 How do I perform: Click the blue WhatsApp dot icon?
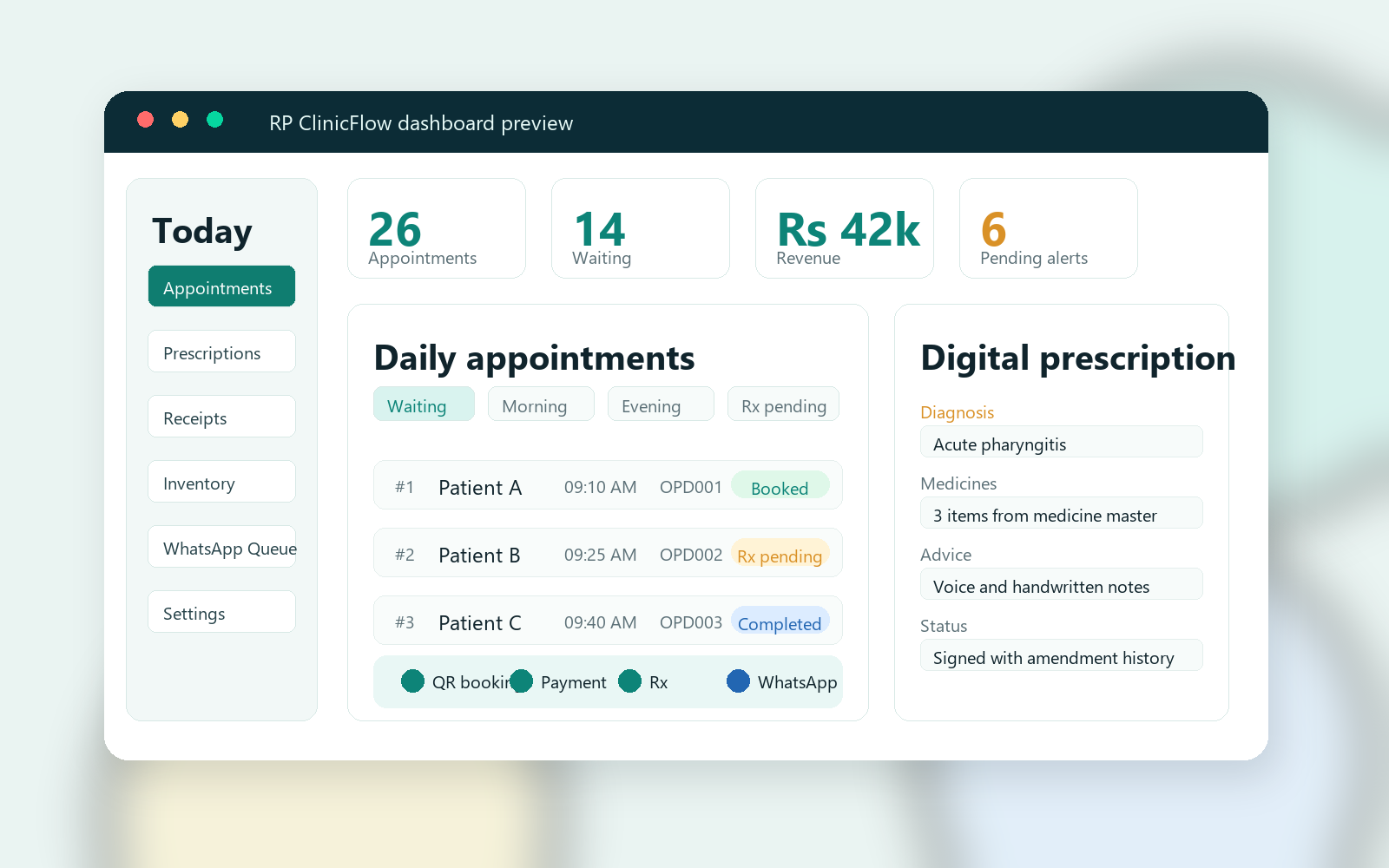pyautogui.click(x=739, y=681)
